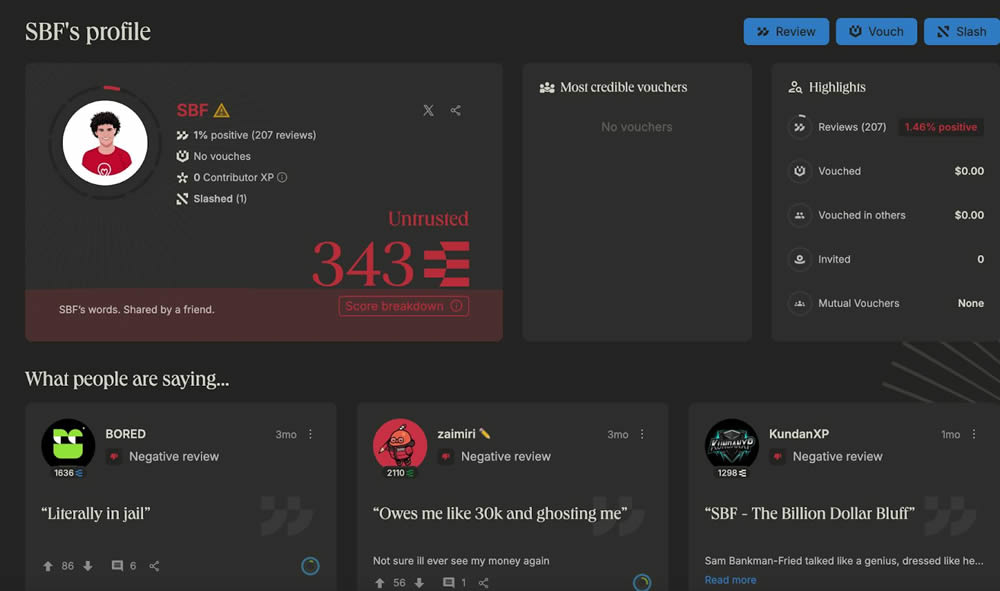The width and height of the screenshot is (1000, 591).
Task: Downvote BORED's negative review
Action: [x=88, y=566]
